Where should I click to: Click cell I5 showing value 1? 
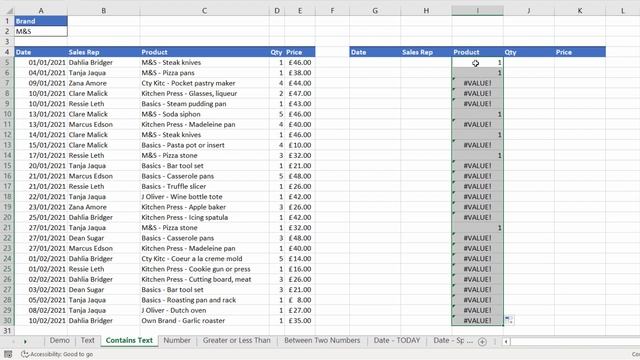pyautogui.click(x=477, y=62)
